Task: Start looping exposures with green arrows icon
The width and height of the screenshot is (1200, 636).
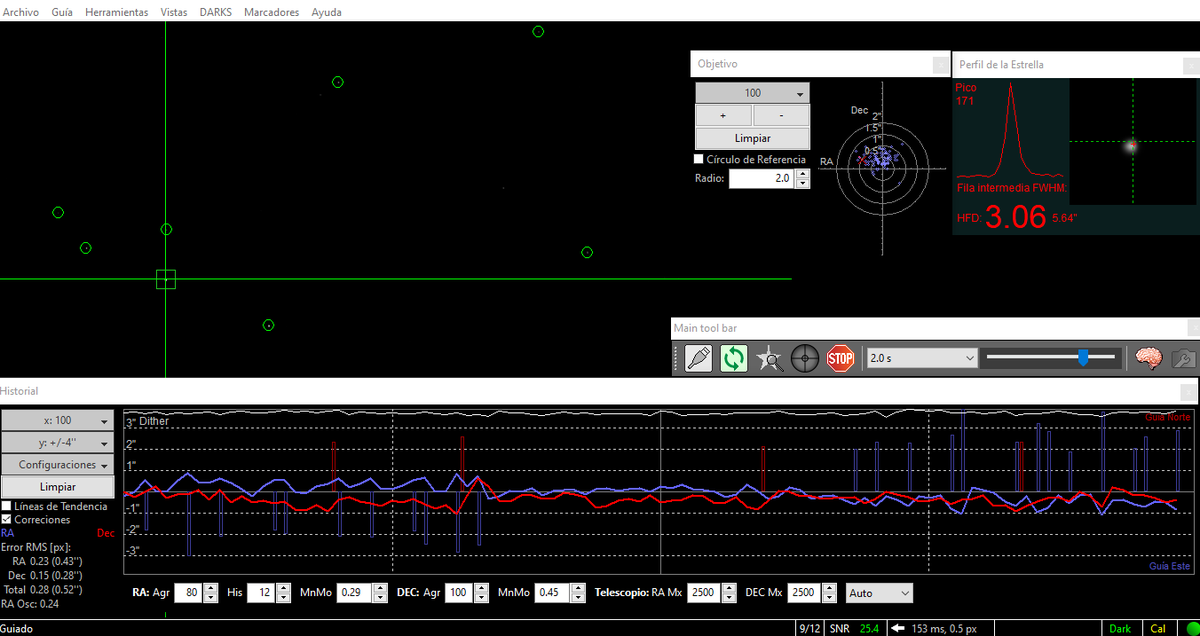Action: pos(733,358)
